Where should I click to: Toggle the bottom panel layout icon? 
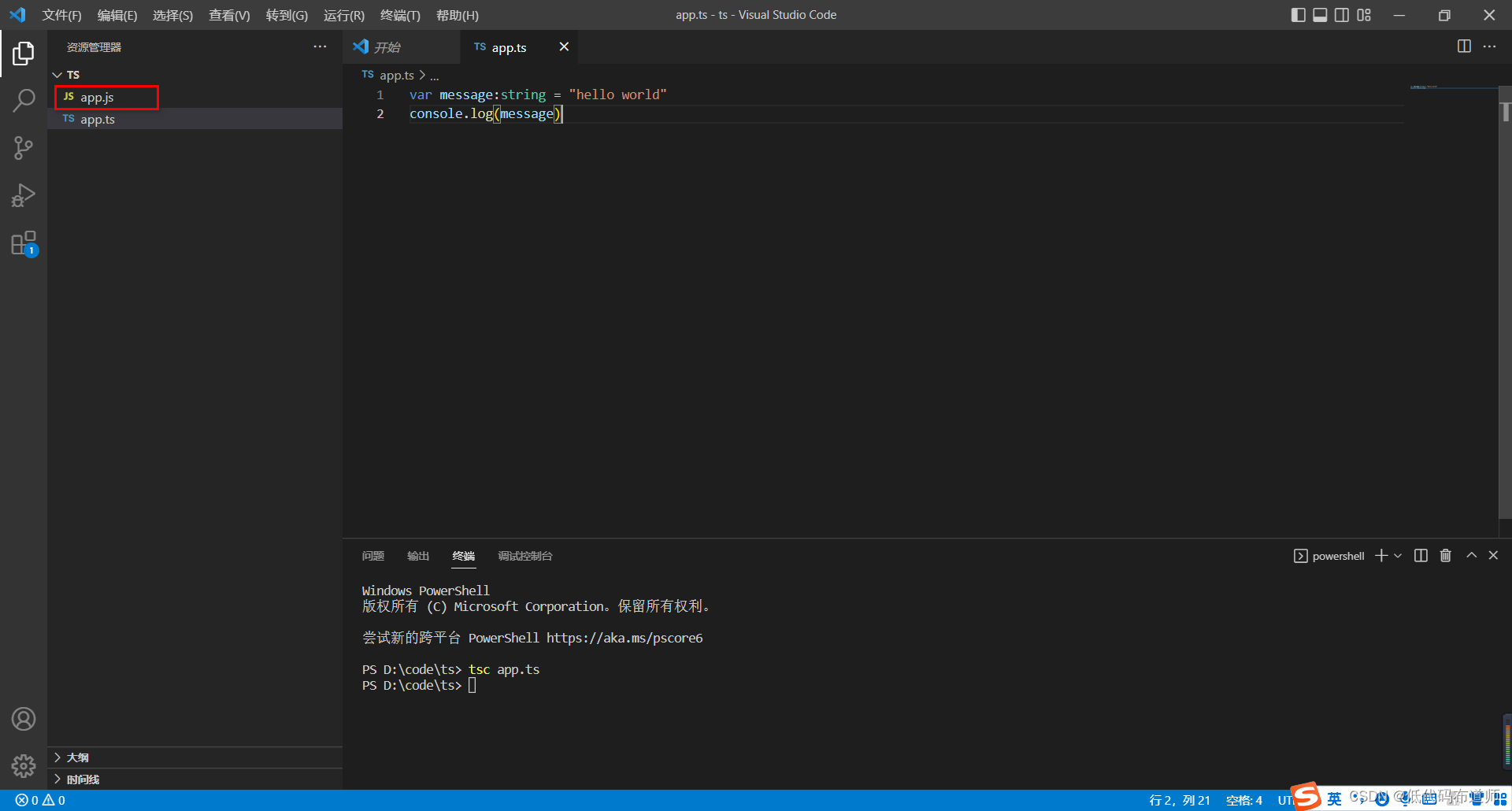point(1321,15)
